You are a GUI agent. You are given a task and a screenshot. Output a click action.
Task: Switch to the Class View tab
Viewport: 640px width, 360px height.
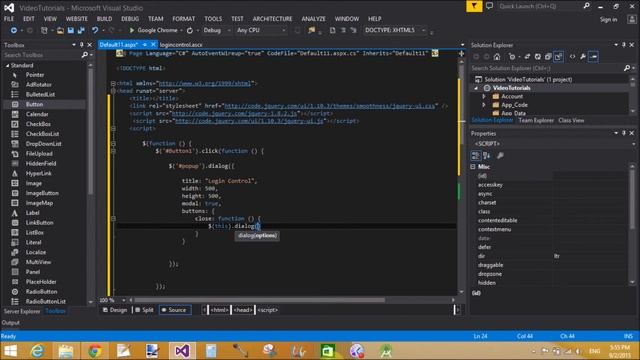coord(571,120)
